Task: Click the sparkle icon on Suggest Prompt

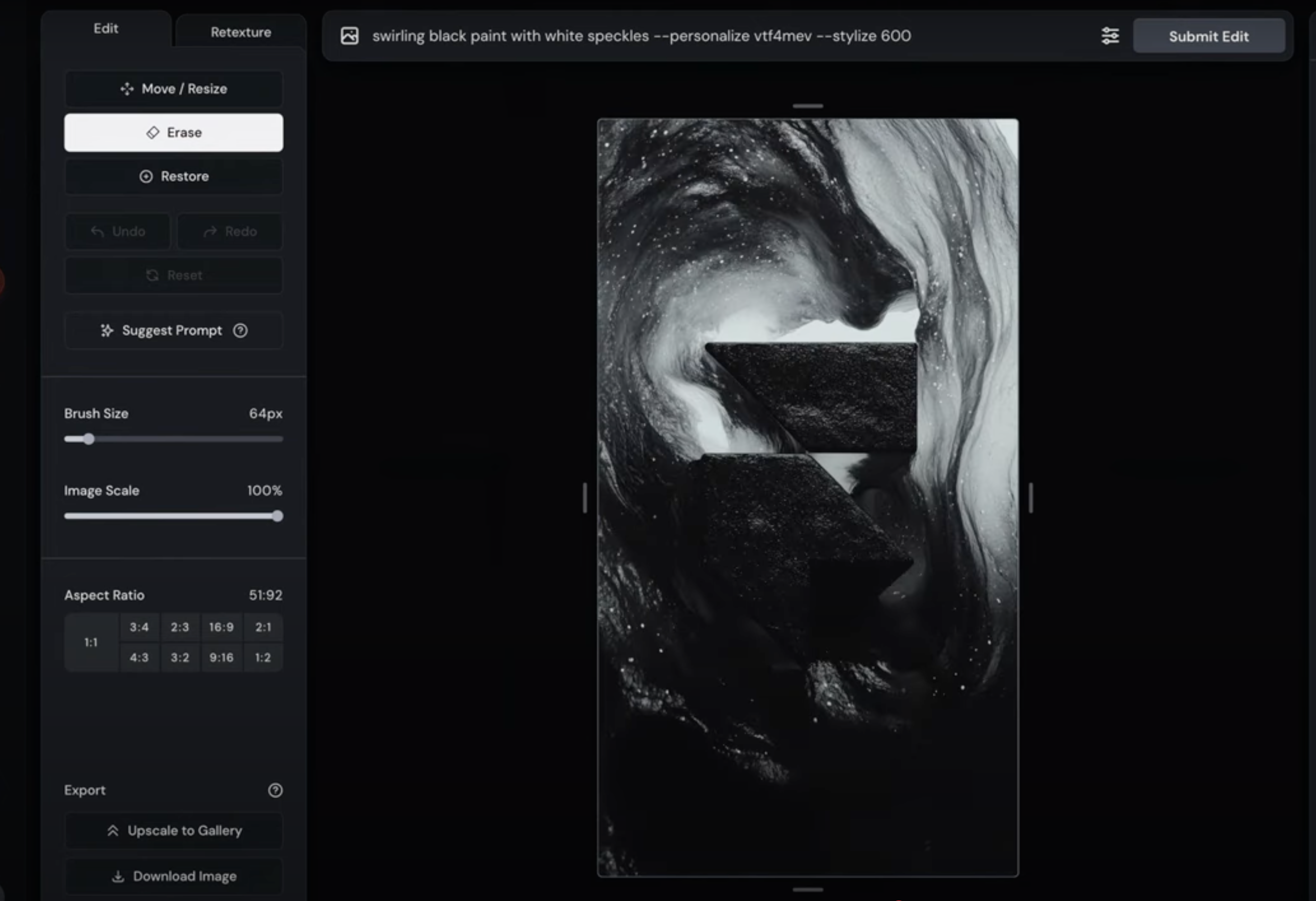Action: tap(107, 330)
